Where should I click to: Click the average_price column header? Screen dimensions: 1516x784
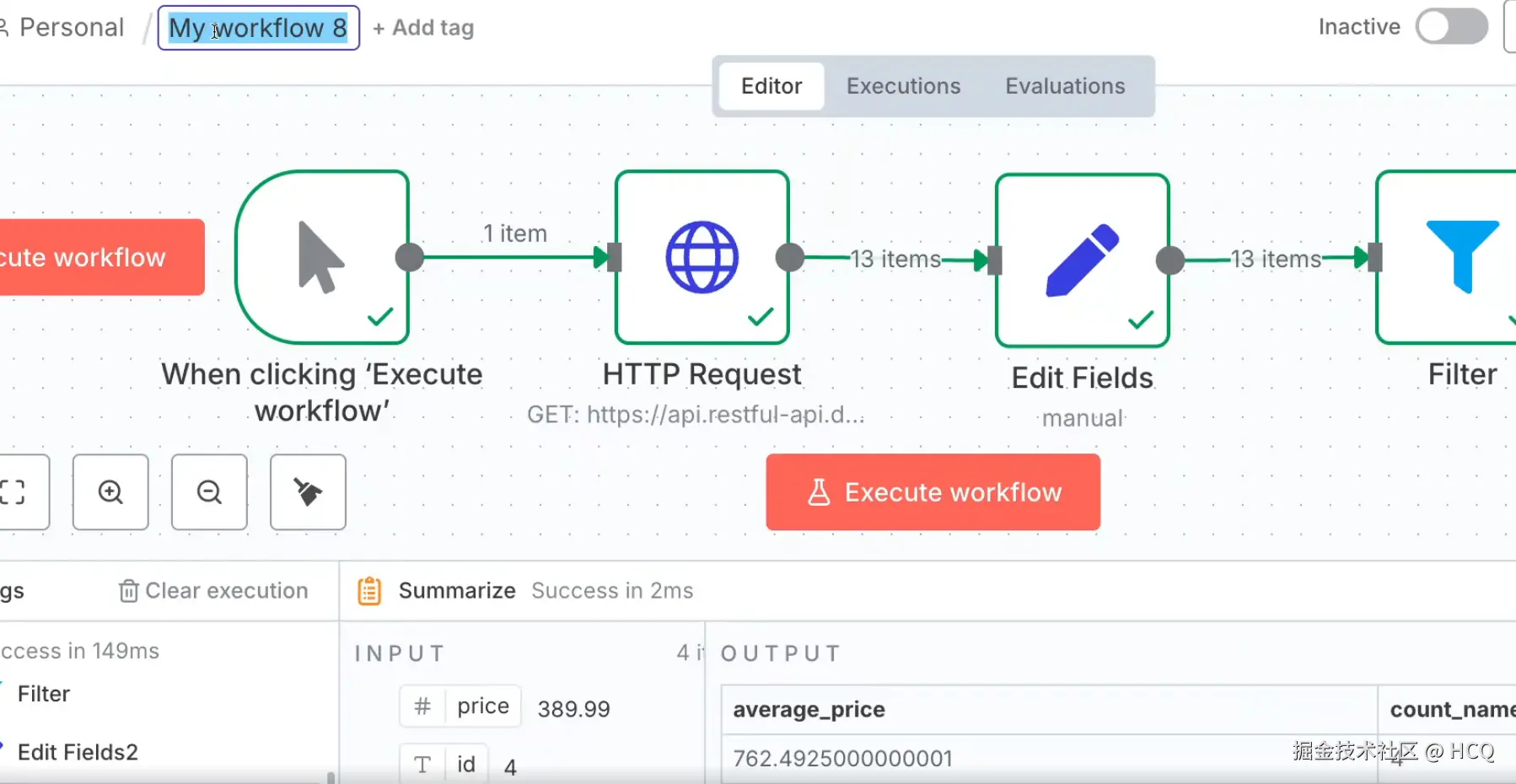[809, 710]
